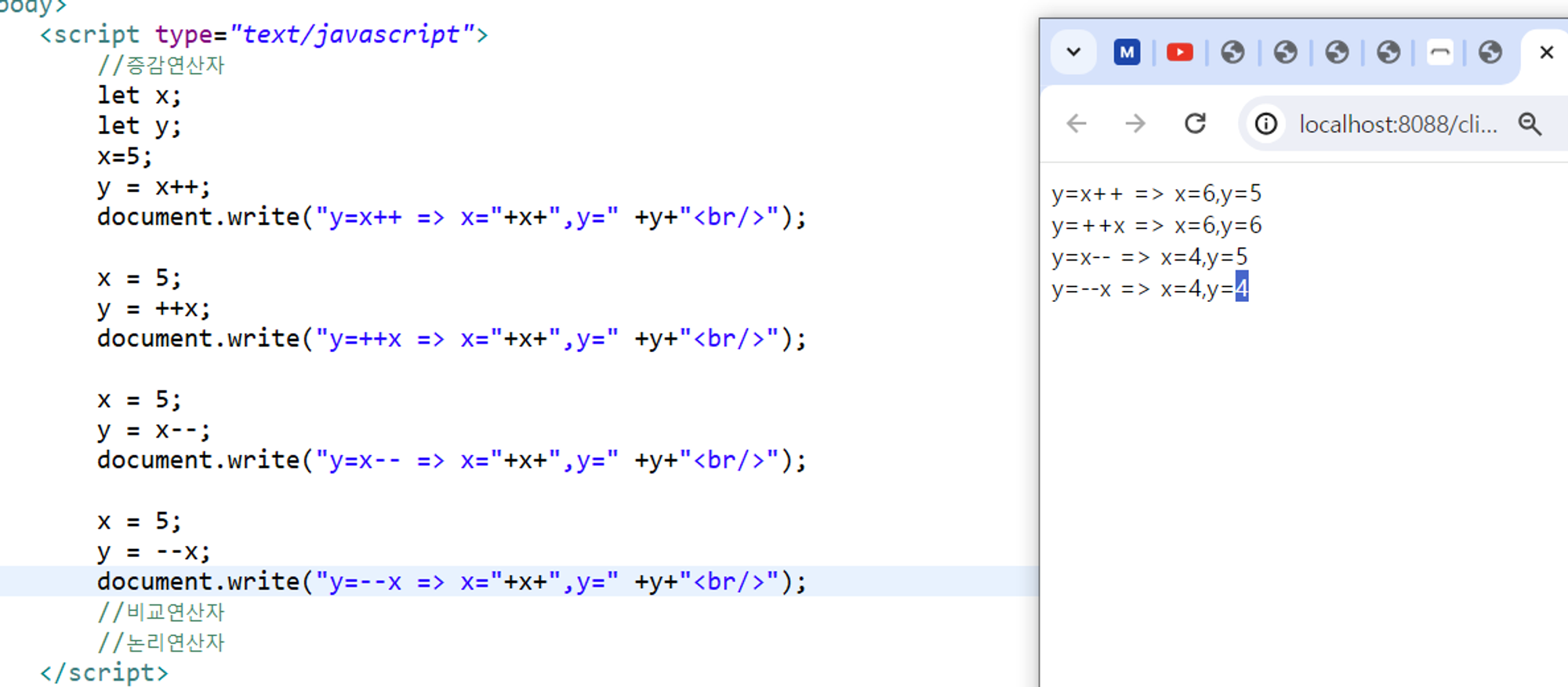Click the highlighted 4 in last output line
The height and width of the screenshot is (687, 1568).
tap(1242, 288)
